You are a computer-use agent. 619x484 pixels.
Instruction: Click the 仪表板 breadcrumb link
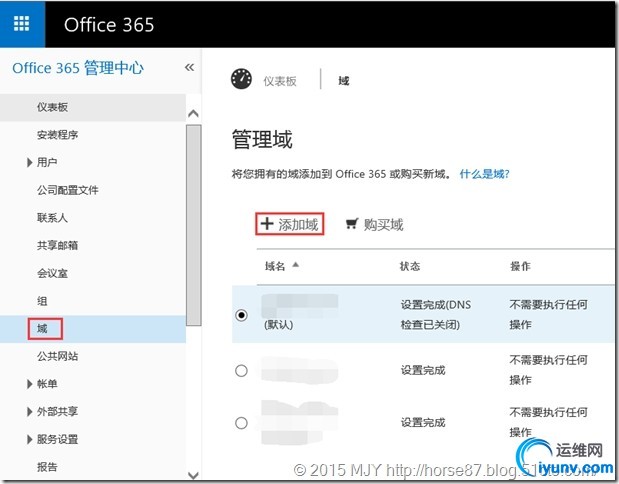[x=280, y=81]
